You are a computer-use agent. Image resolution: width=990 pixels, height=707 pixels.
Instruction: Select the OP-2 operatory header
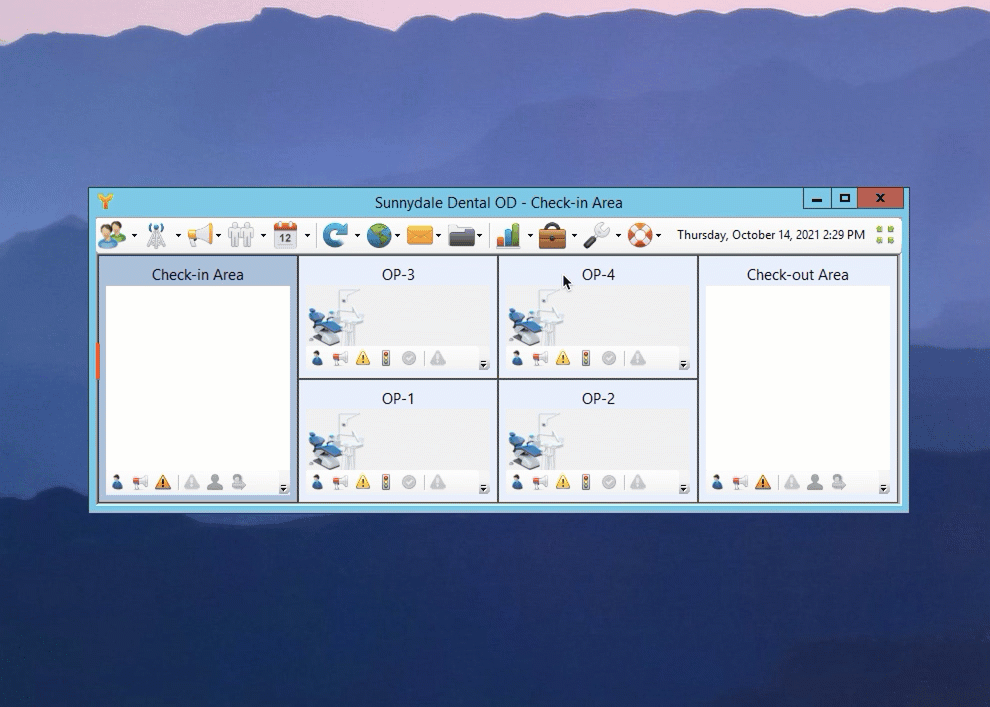coord(598,398)
